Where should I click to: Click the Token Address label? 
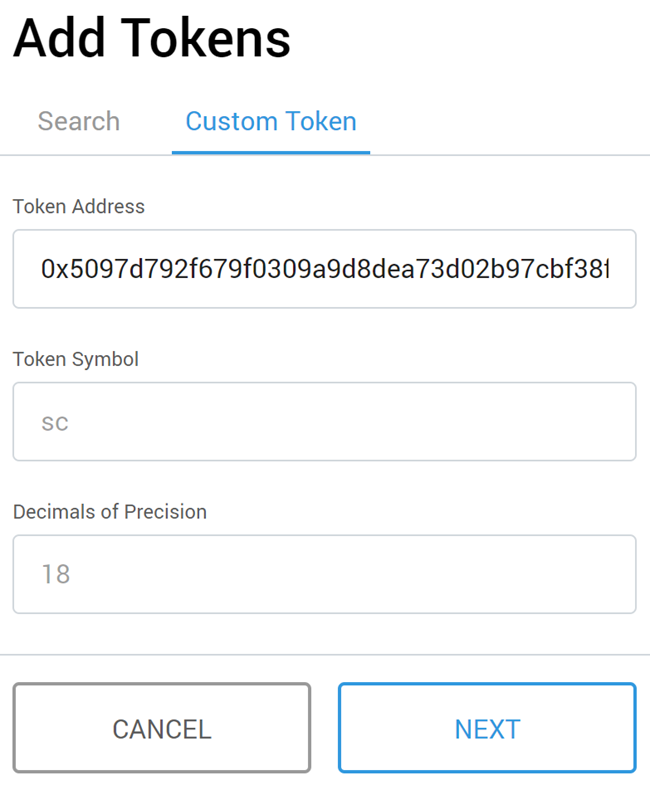click(79, 207)
